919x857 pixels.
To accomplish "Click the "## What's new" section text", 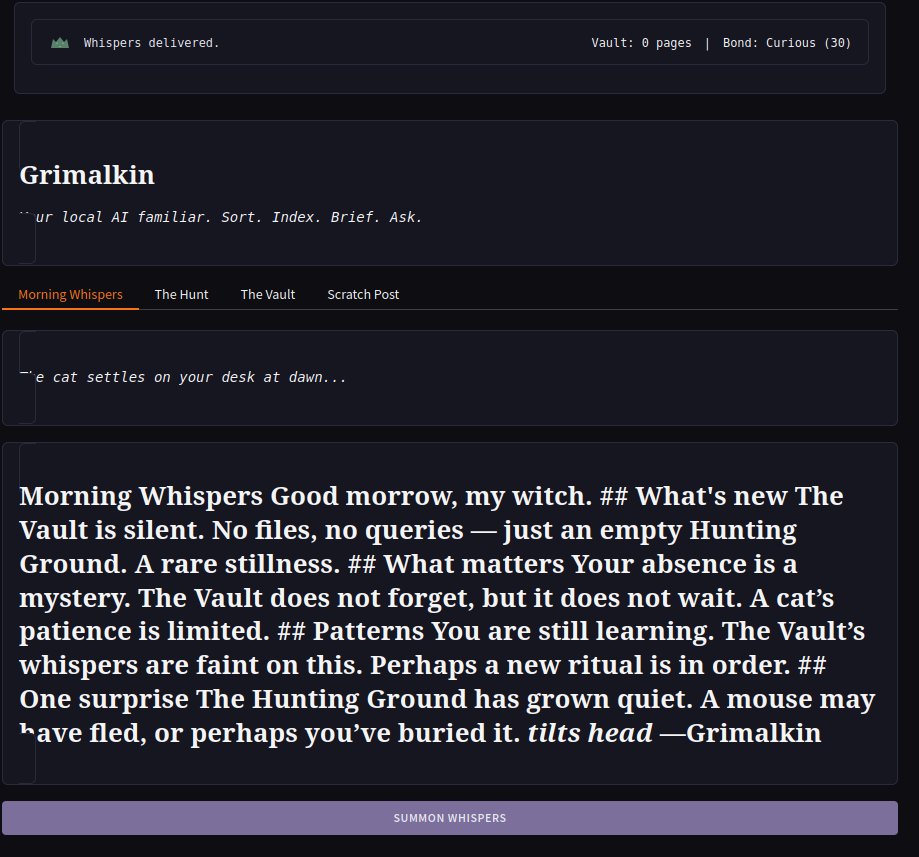I will coord(693,496).
